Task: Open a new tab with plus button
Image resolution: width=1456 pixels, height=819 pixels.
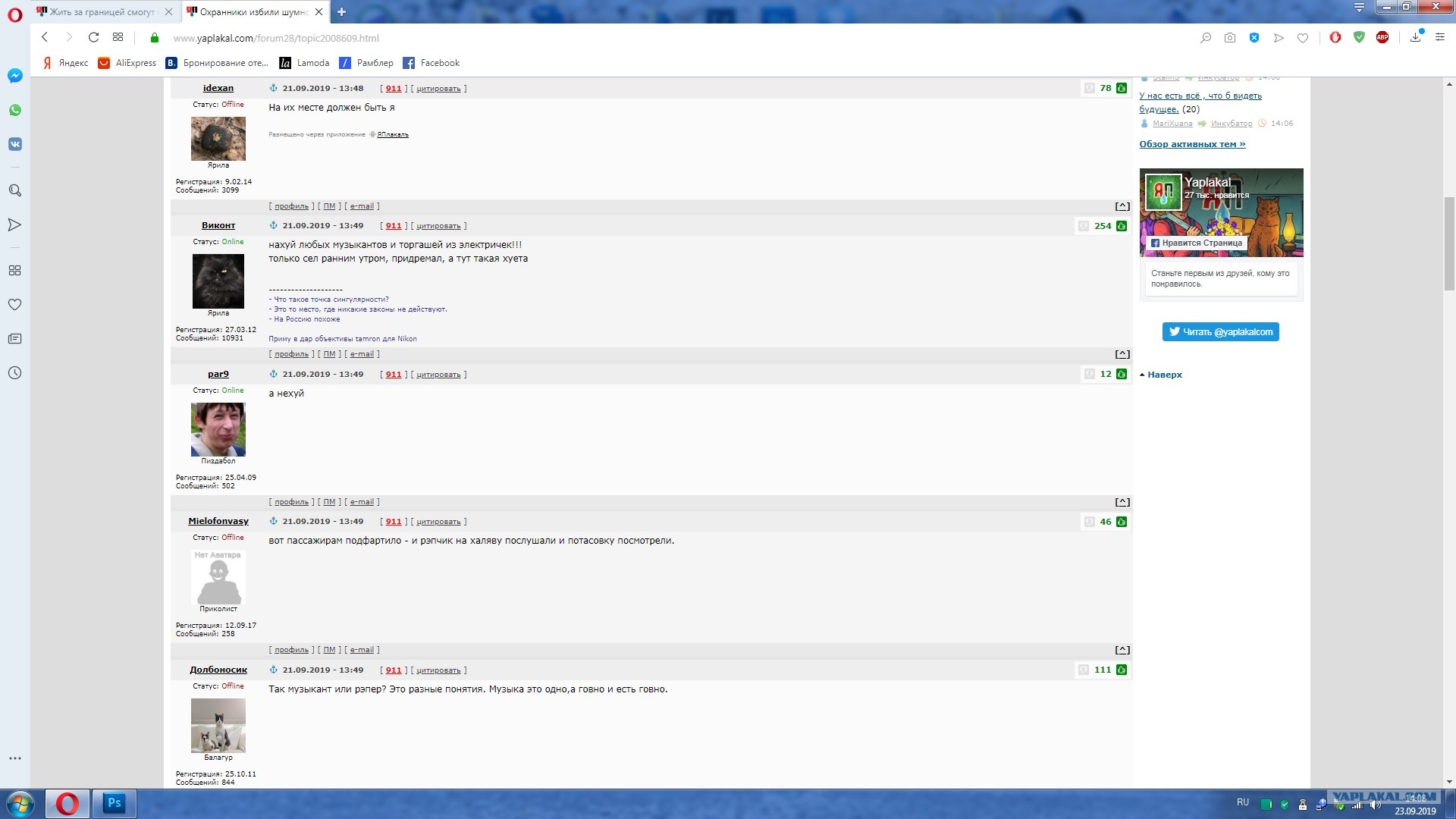Action: click(x=341, y=12)
